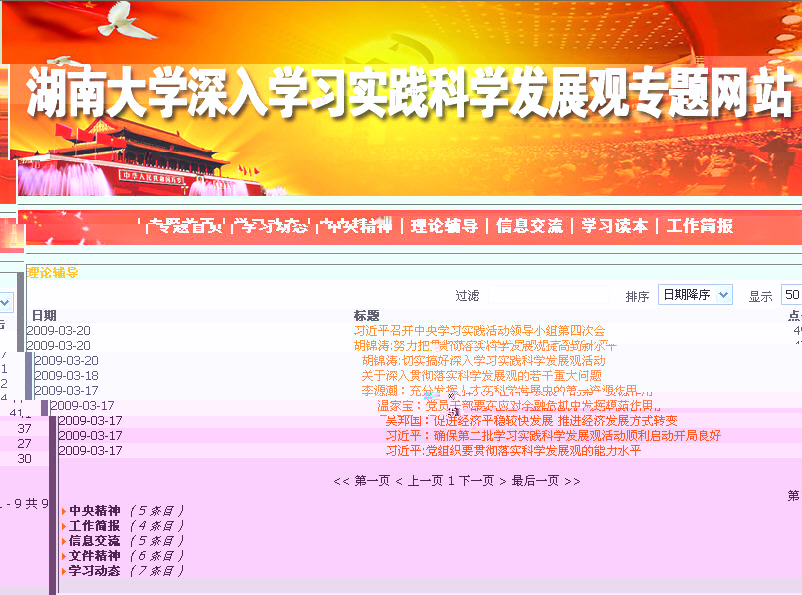Open article 习近平:党组织要贯彻落实科学发展观的能力水平
Image resolution: width=802 pixels, height=595 pixels.
[513, 451]
